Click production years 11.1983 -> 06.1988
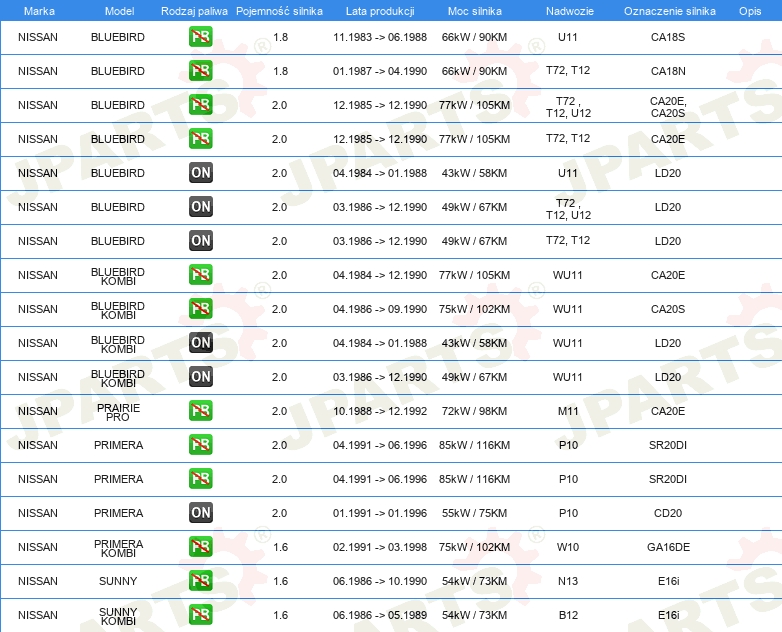This screenshot has width=782, height=632. [380, 37]
